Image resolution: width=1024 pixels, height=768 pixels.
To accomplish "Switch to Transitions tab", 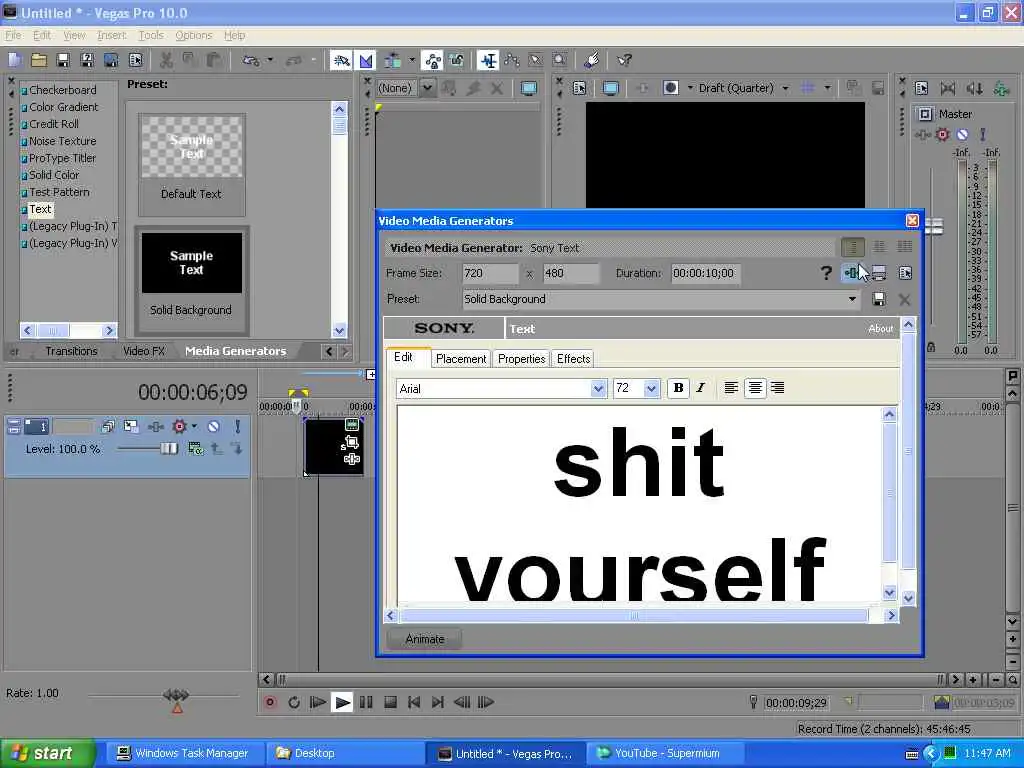I will (x=71, y=351).
